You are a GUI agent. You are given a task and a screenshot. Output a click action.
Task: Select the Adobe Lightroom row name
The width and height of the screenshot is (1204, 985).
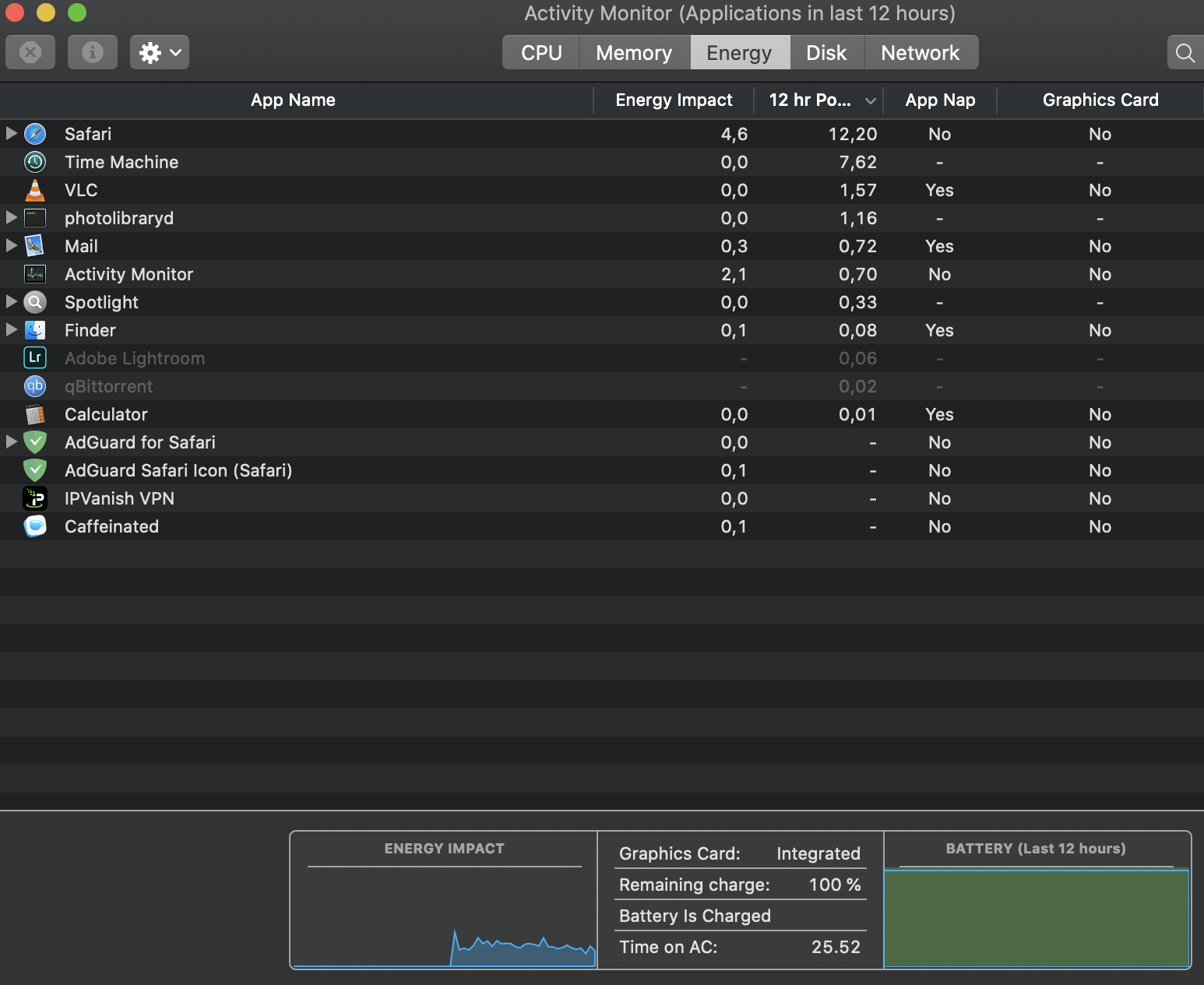click(135, 358)
